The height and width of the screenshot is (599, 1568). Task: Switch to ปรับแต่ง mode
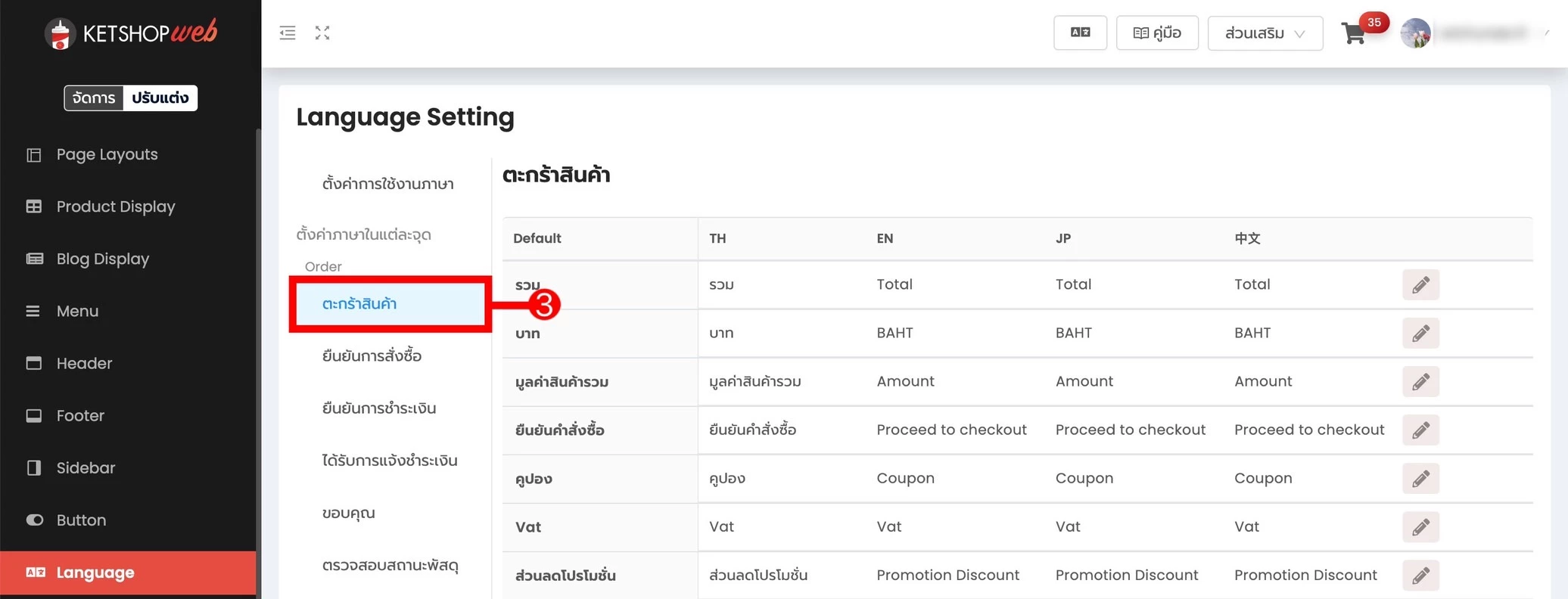(160, 98)
